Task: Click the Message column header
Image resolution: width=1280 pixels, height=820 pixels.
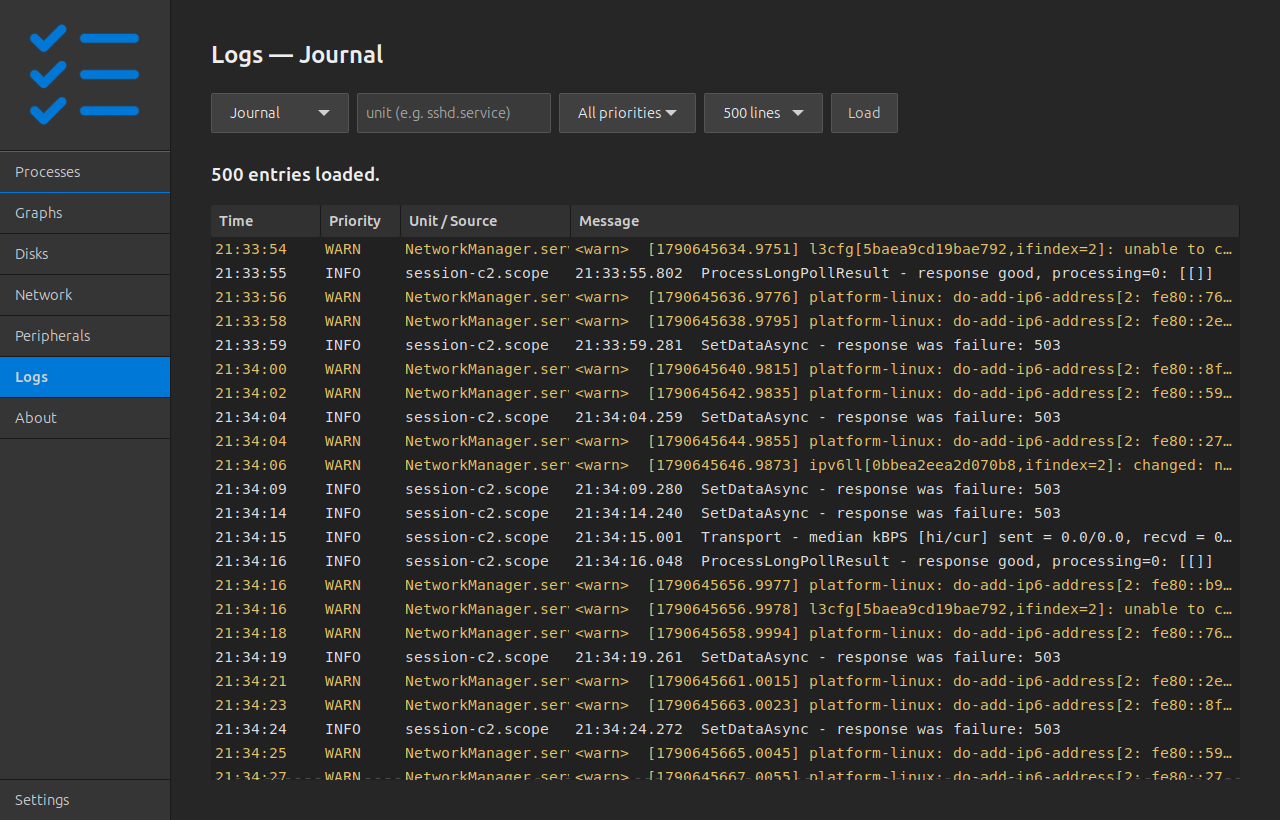Action: click(x=905, y=221)
